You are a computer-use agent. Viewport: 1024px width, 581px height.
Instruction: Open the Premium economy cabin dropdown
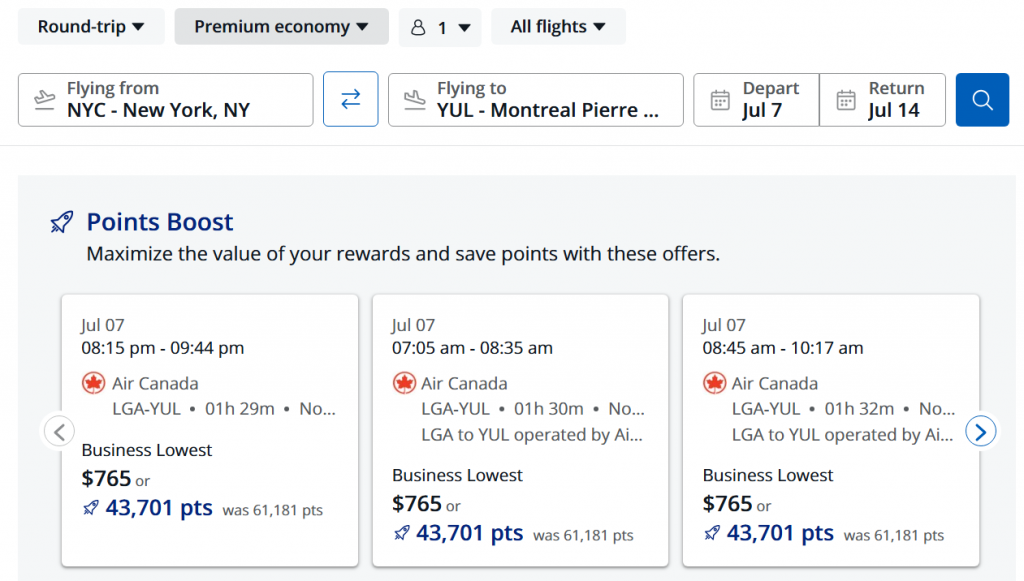point(281,27)
